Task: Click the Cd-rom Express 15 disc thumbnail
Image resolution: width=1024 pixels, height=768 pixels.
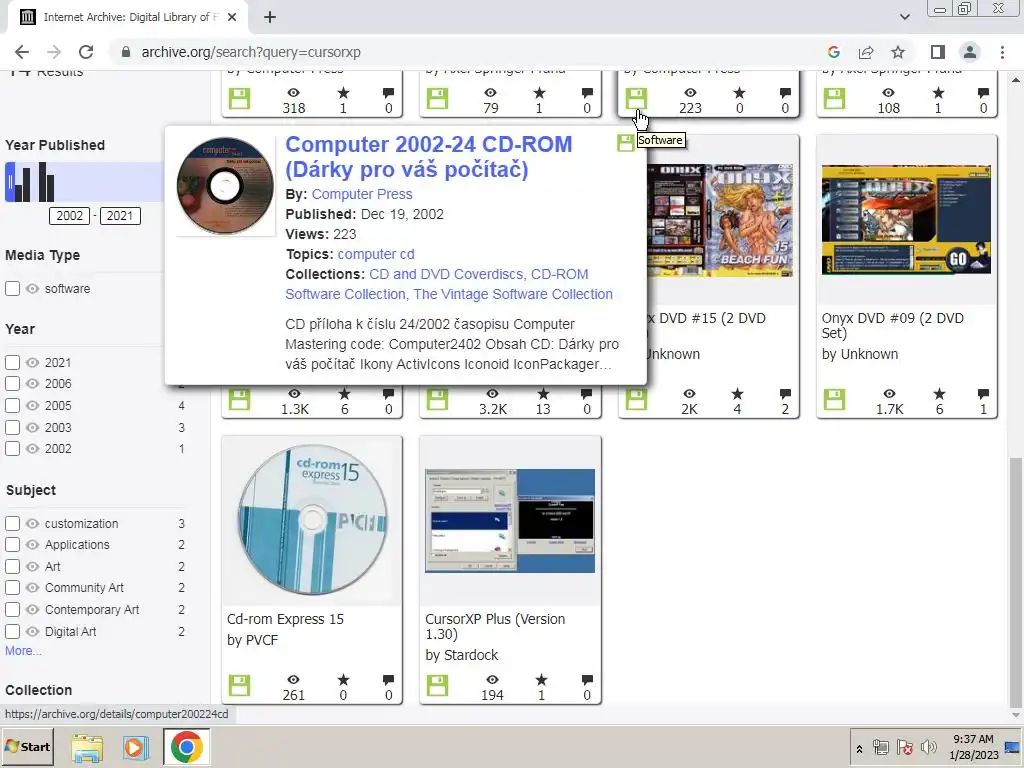Action: pyautogui.click(x=312, y=520)
